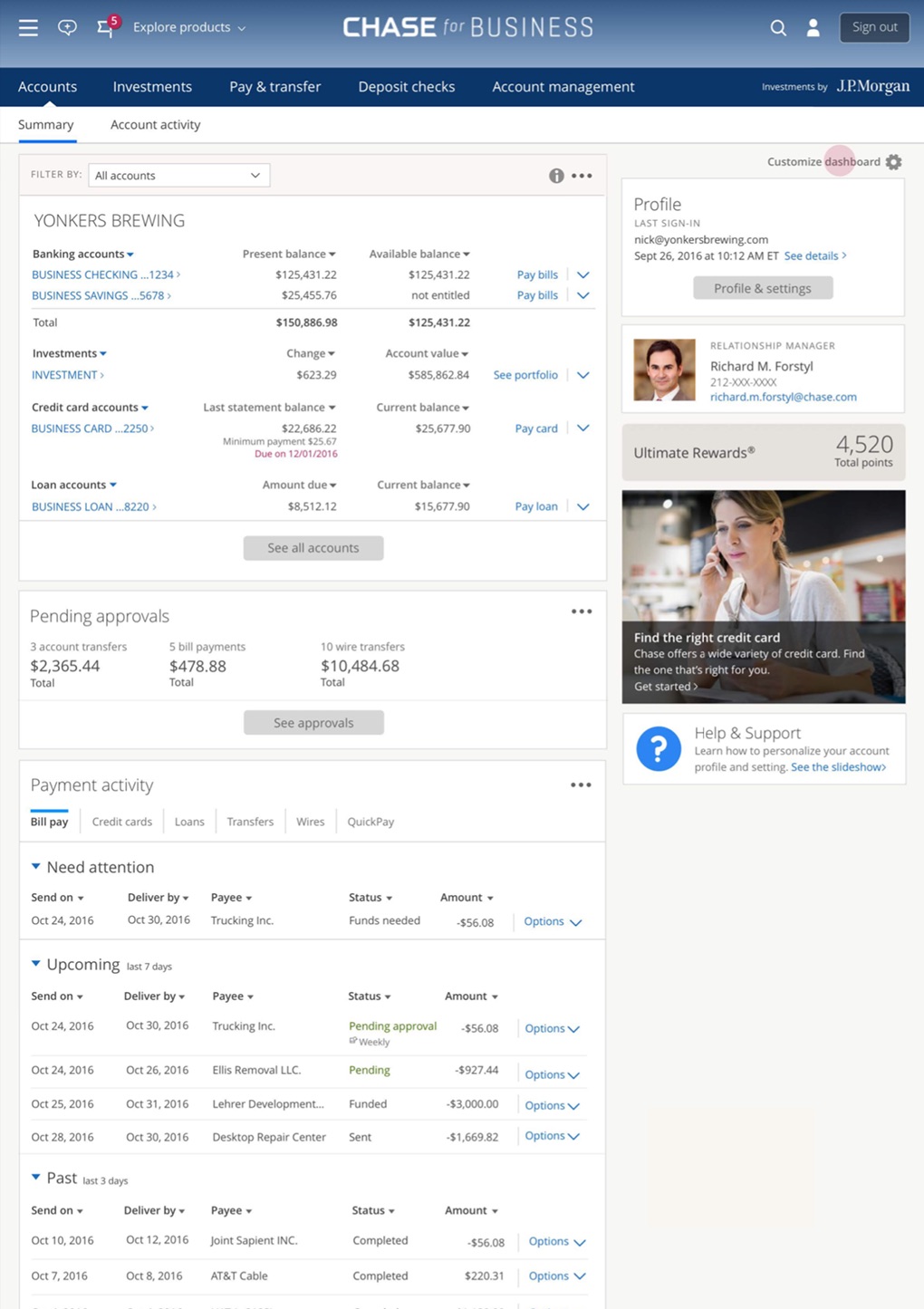The image size is (924, 1309).
Task: Expand Business Checking 1234 row chevron
Action: (x=583, y=274)
